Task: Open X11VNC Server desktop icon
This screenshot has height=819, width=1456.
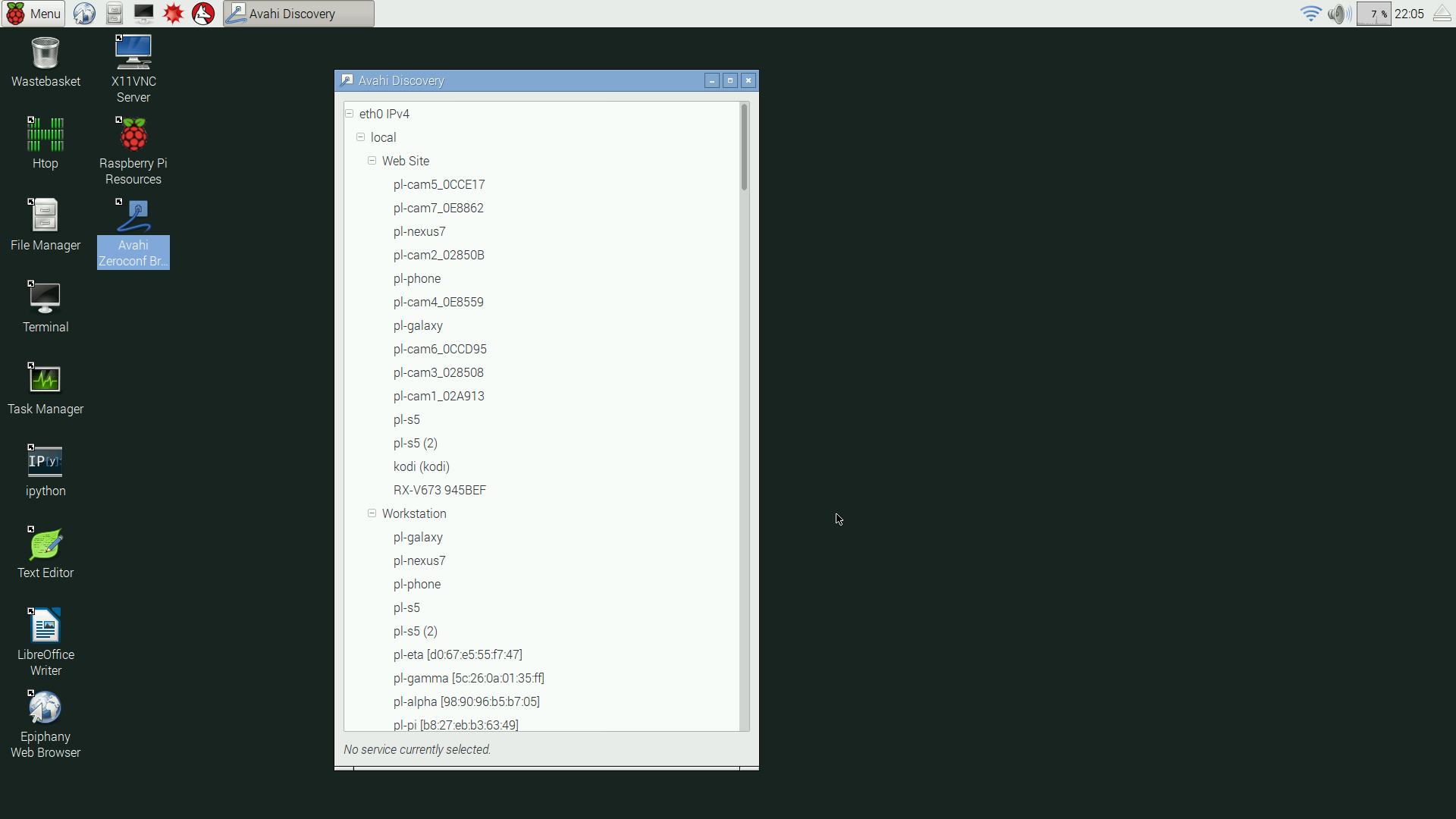Action: pyautogui.click(x=133, y=54)
